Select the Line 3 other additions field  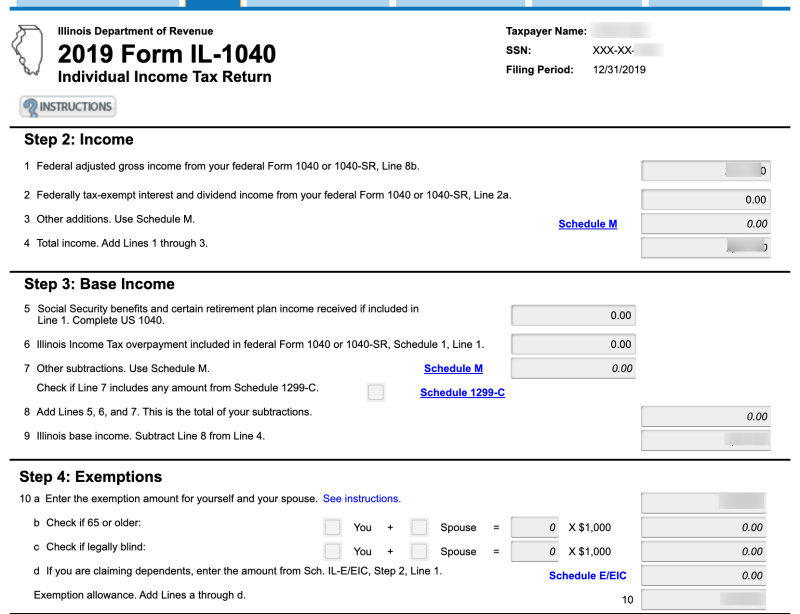(x=706, y=224)
